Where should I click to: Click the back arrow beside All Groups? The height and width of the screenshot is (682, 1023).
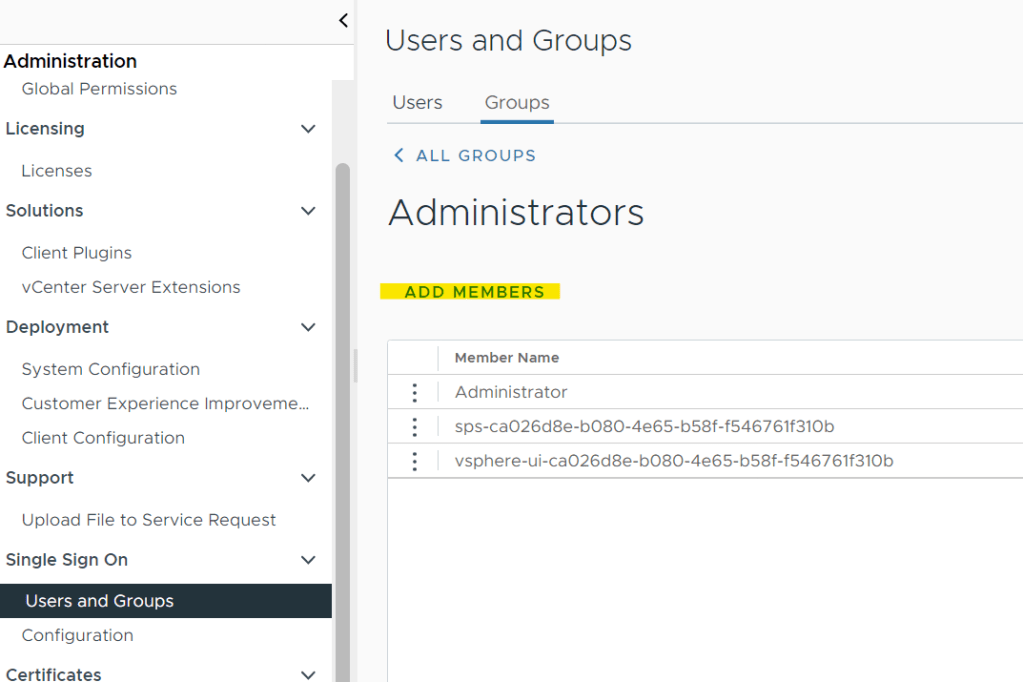[399, 156]
